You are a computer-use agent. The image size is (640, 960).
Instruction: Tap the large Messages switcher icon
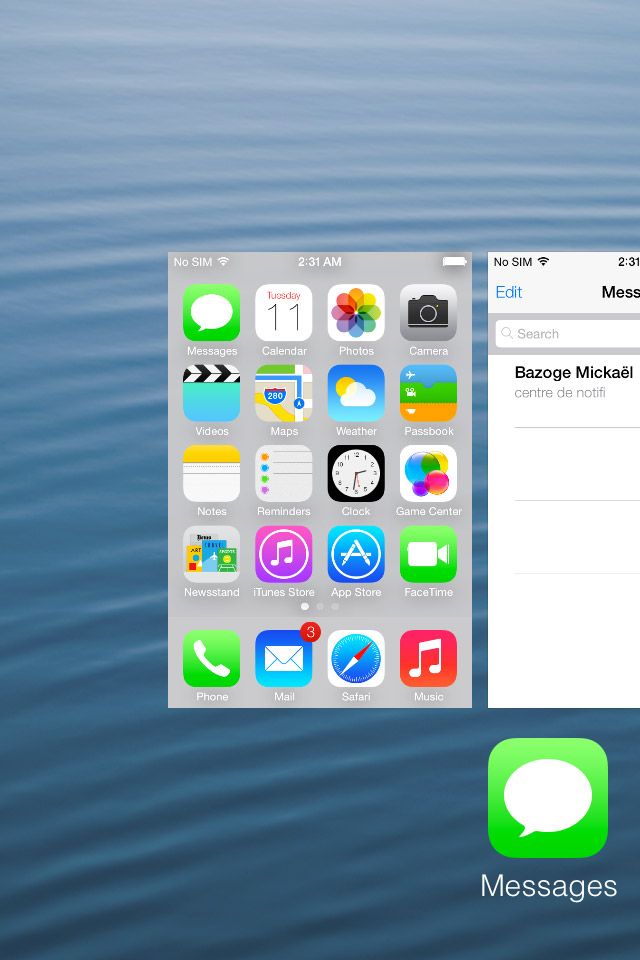tap(548, 798)
